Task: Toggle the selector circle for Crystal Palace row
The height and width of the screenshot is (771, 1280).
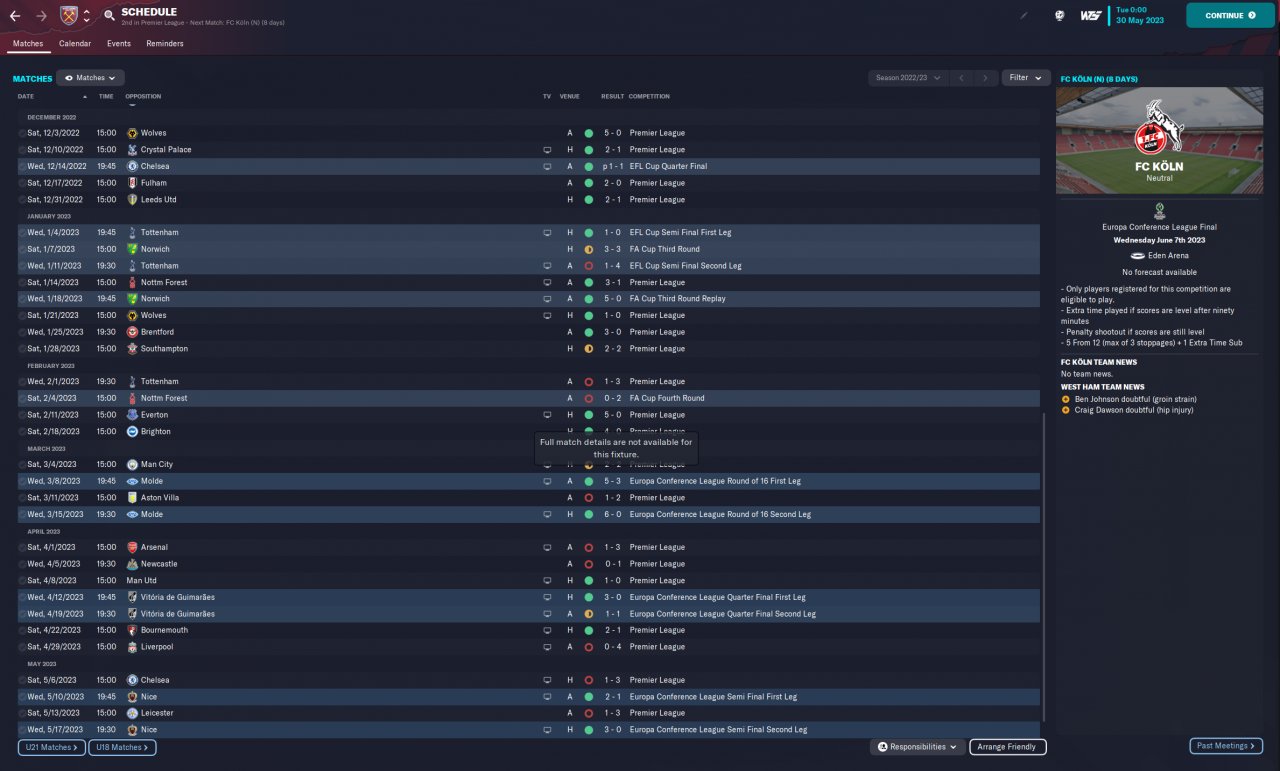Action: tap(22, 150)
